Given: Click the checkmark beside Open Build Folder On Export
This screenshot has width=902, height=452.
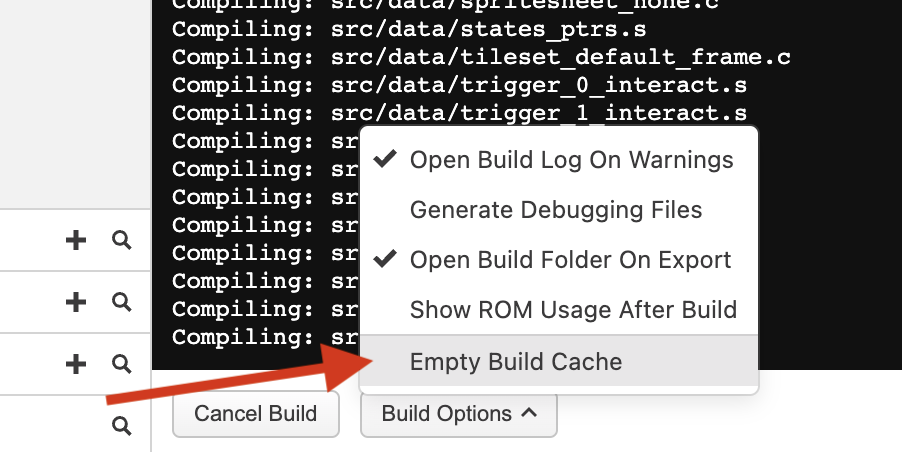Looking at the screenshot, I should click(x=385, y=259).
